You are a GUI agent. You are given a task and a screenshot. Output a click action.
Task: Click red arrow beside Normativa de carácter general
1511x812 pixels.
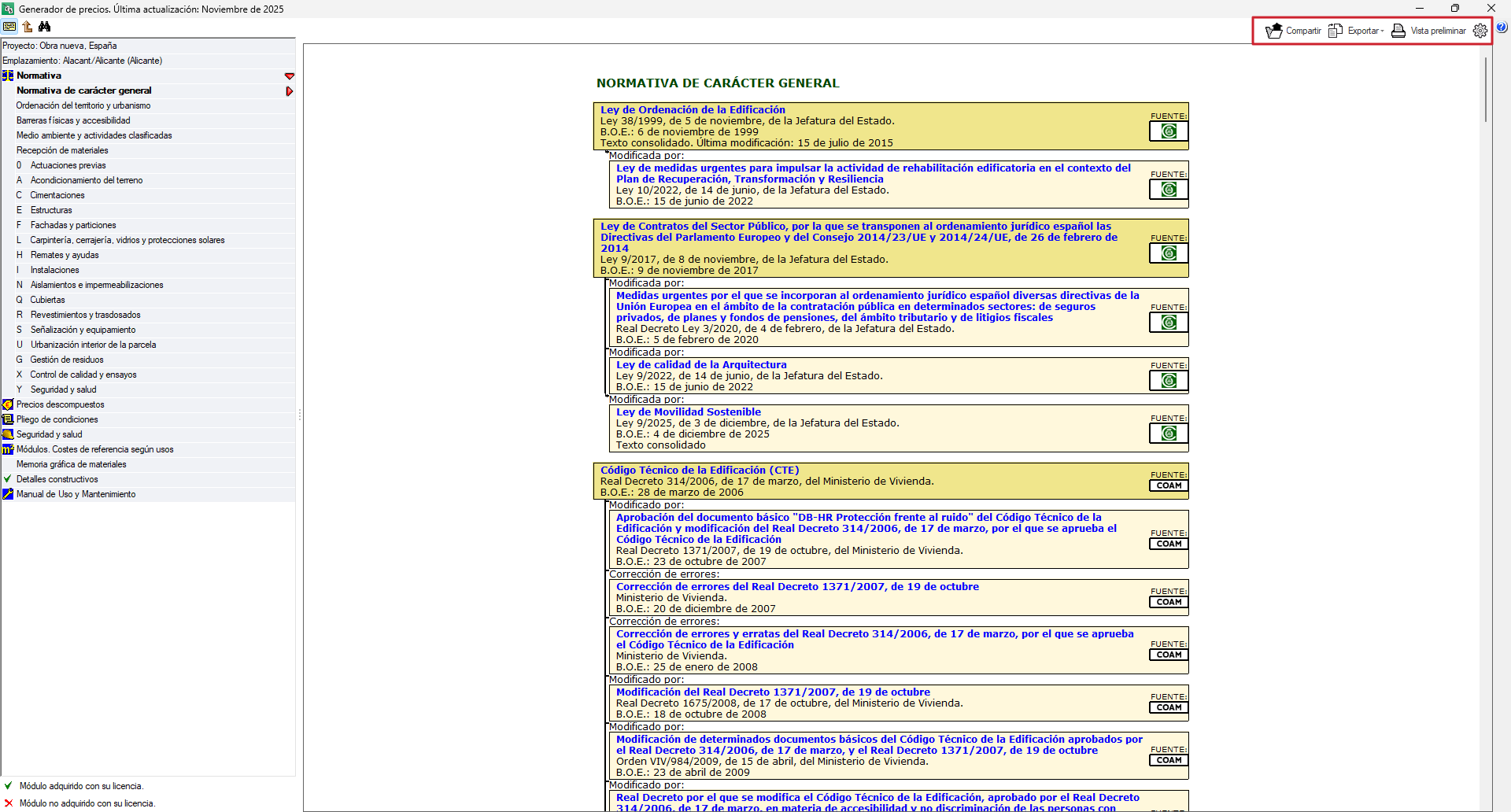pos(290,91)
